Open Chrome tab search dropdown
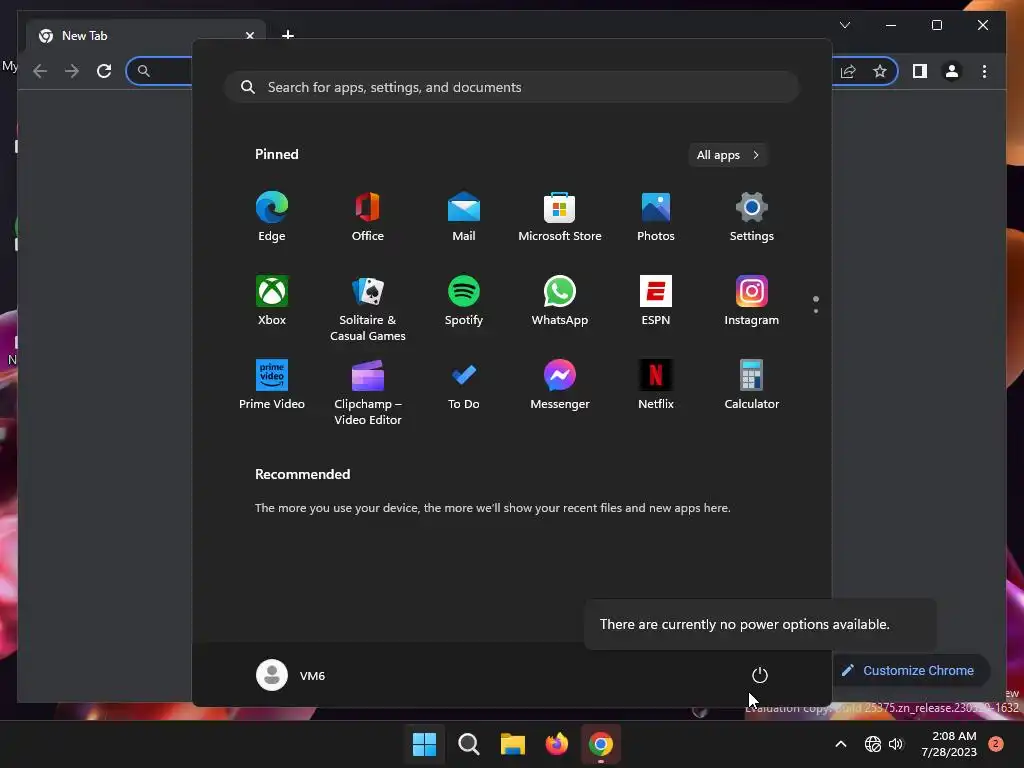 845,25
